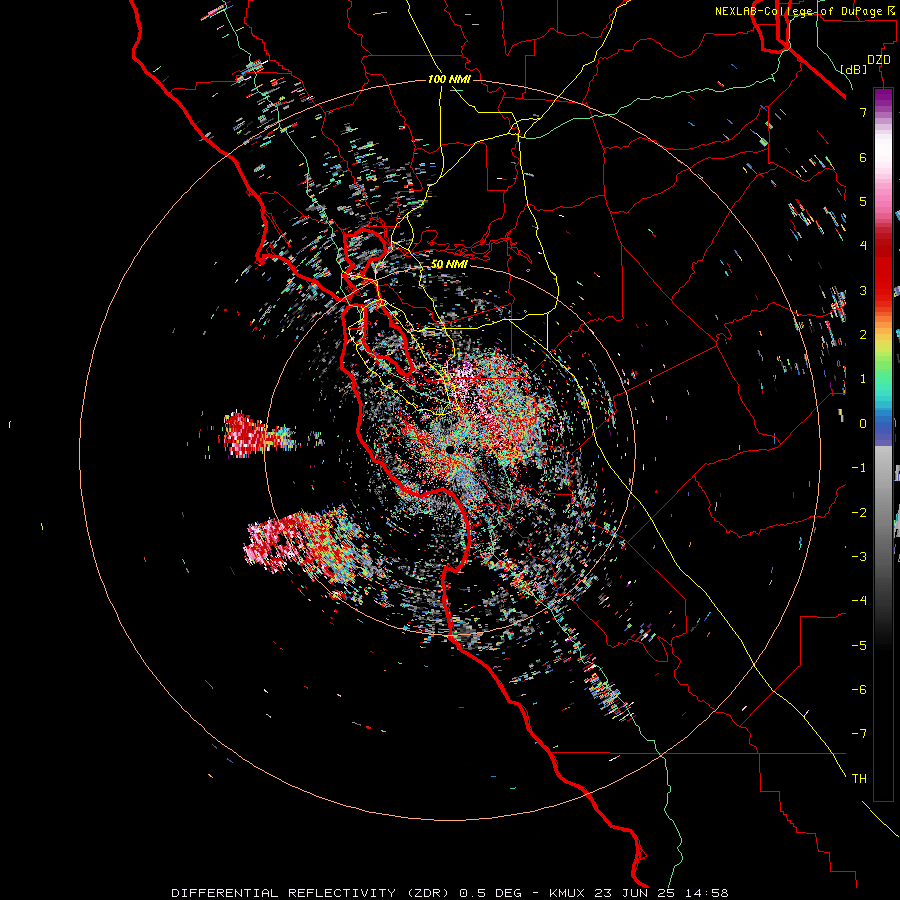Click the -1 value on the color scale
The width and height of the screenshot is (900, 900).
click(x=859, y=468)
